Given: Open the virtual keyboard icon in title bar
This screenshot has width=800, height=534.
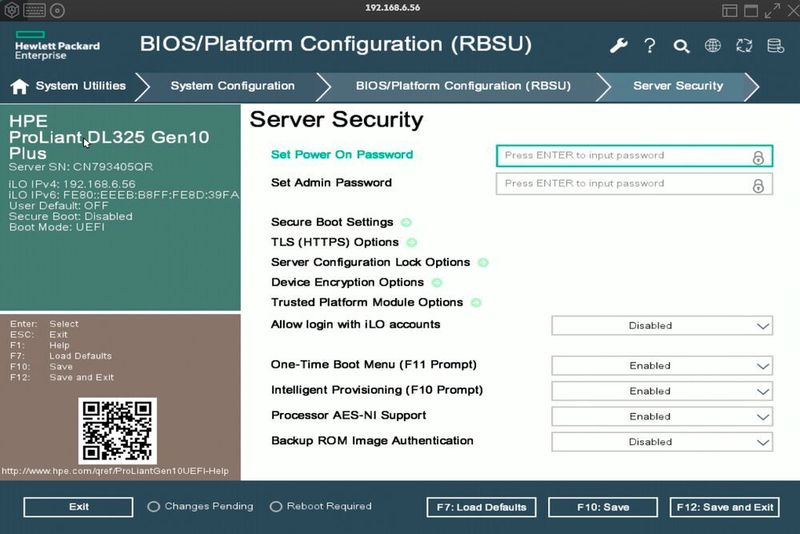Looking at the screenshot, I should (x=34, y=10).
